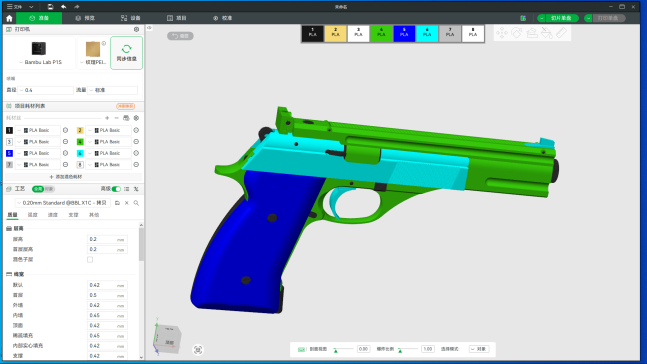
Task: Edit filament 2 preset settings
Action: click(x=136, y=130)
